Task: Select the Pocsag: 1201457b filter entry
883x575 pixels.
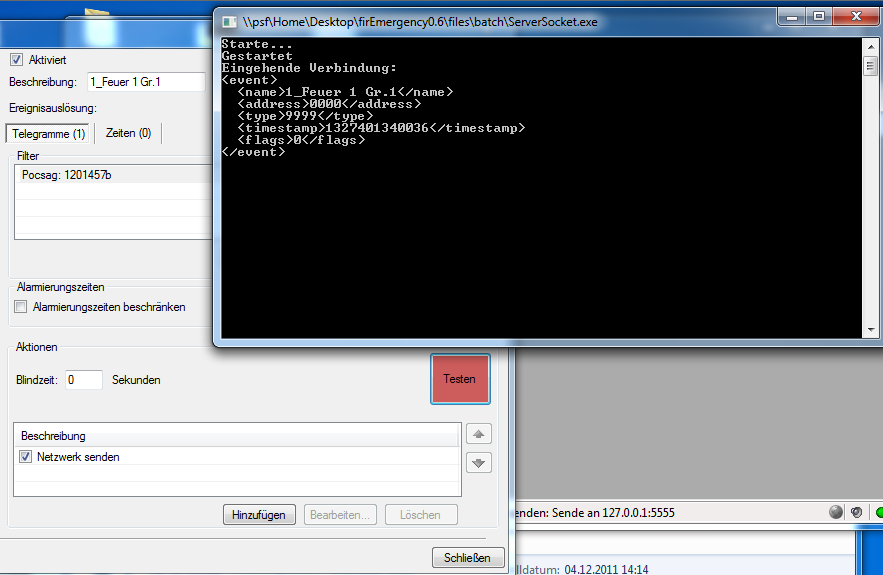Action: (x=67, y=175)
